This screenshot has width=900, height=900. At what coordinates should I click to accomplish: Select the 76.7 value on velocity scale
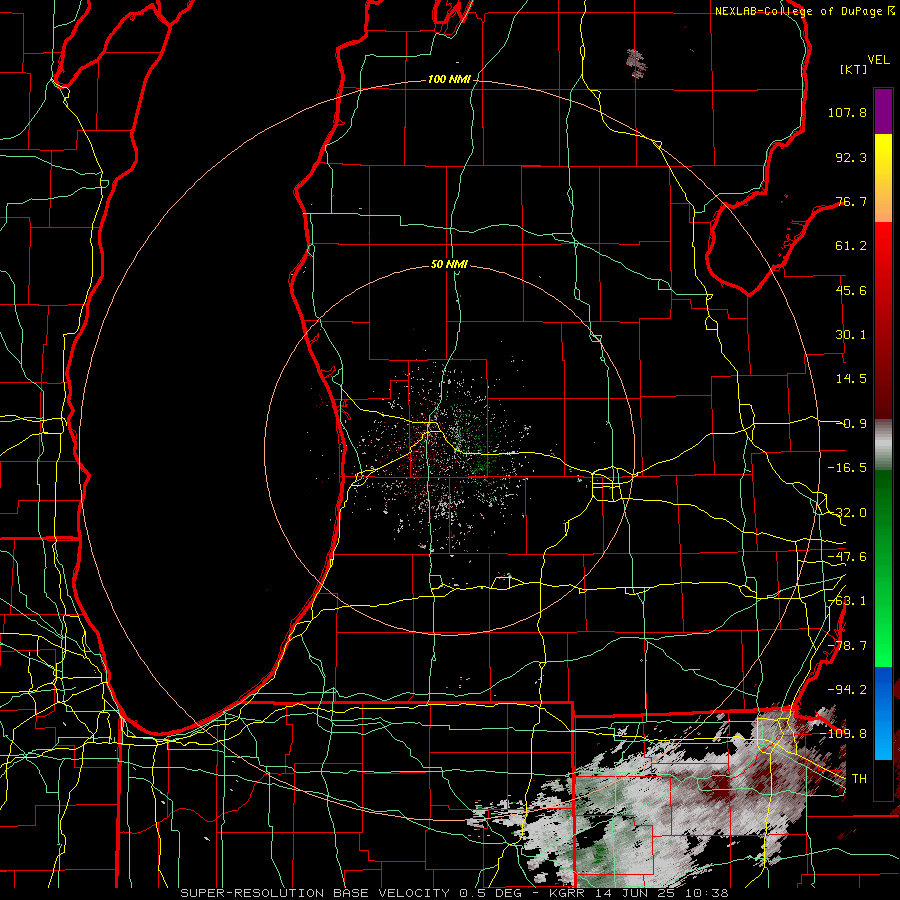(851, 201)
